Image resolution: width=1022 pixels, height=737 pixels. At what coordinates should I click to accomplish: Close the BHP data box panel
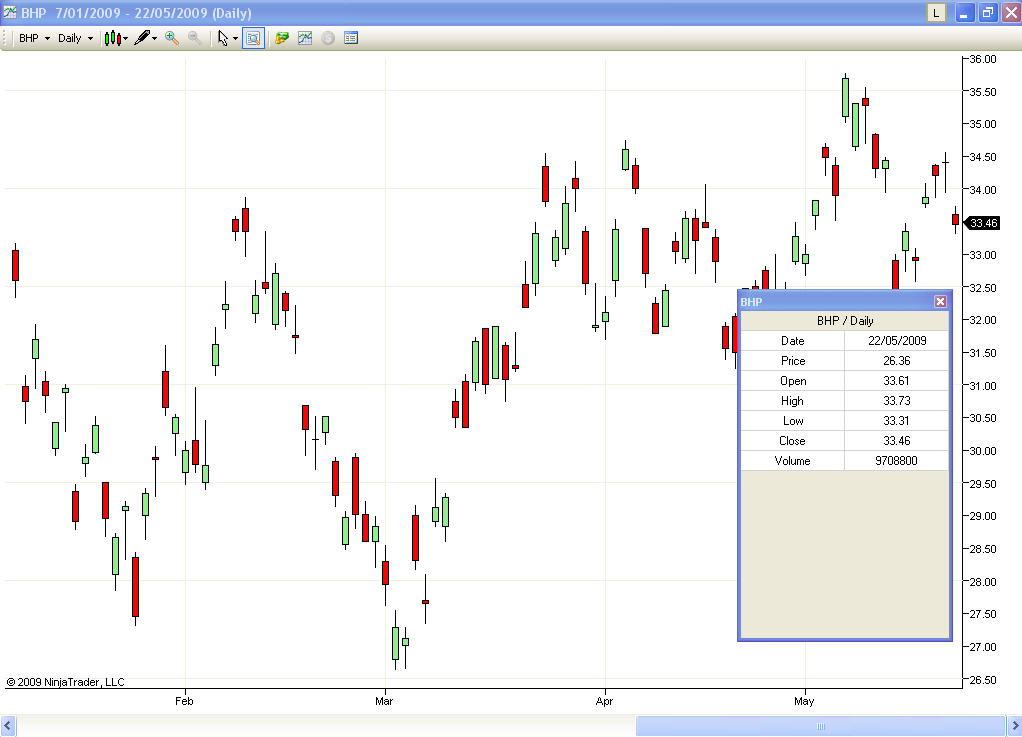(940, 301)
